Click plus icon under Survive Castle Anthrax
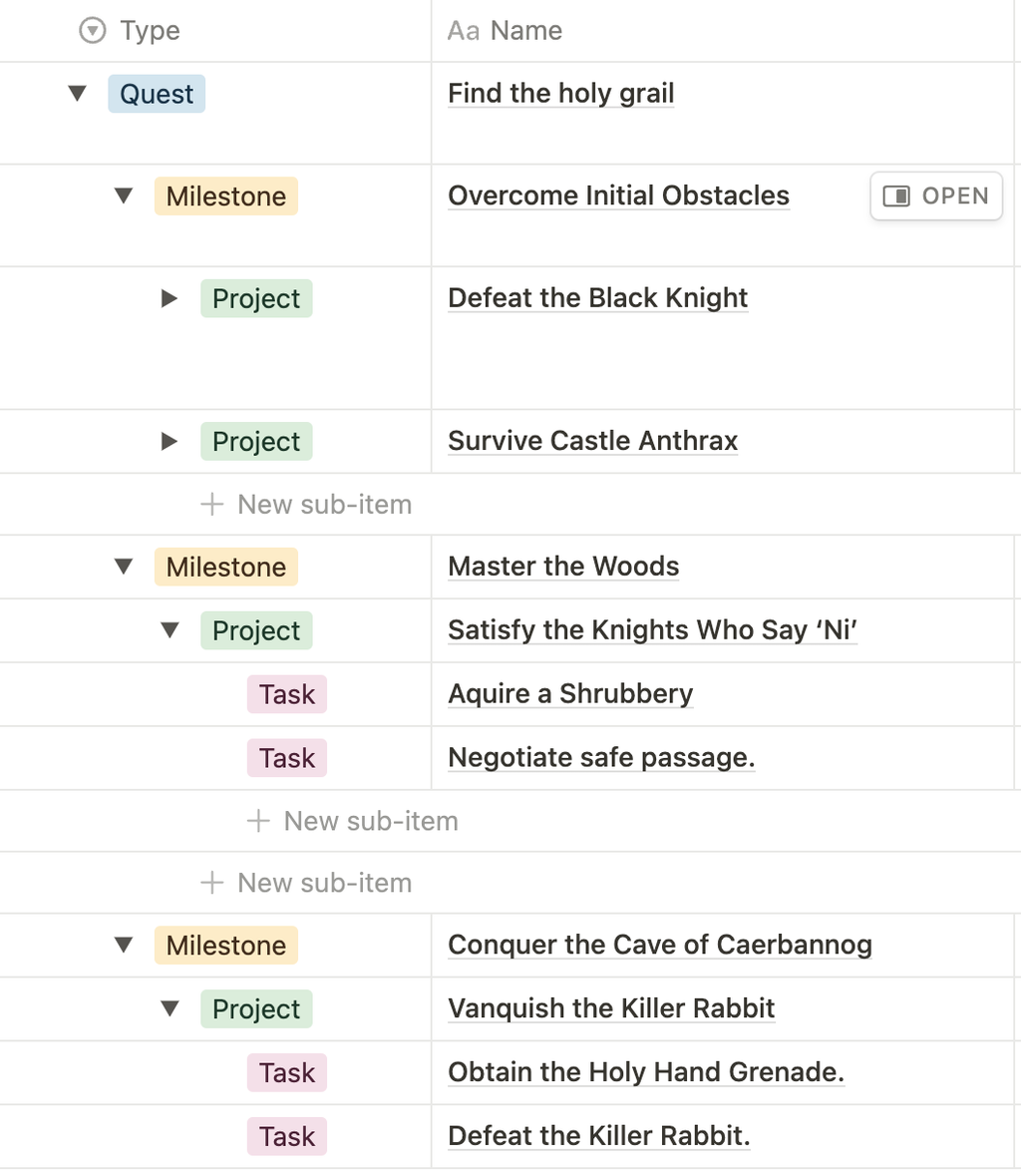This screenshot has width=1021, height=1176. click(212, 504)
